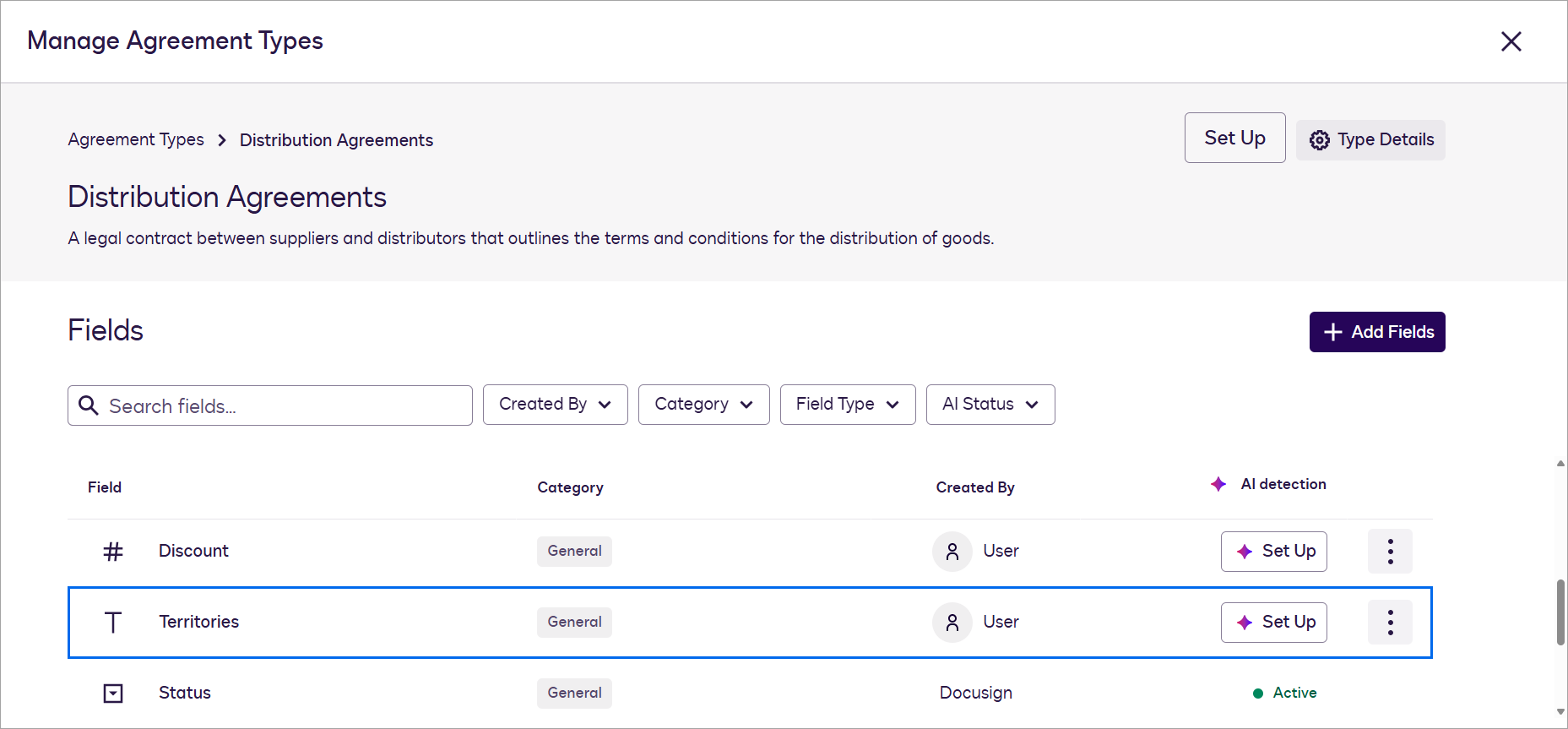
Task: Click the General tag in Status row
Action: pyautogui.click(x=574, y=694)
